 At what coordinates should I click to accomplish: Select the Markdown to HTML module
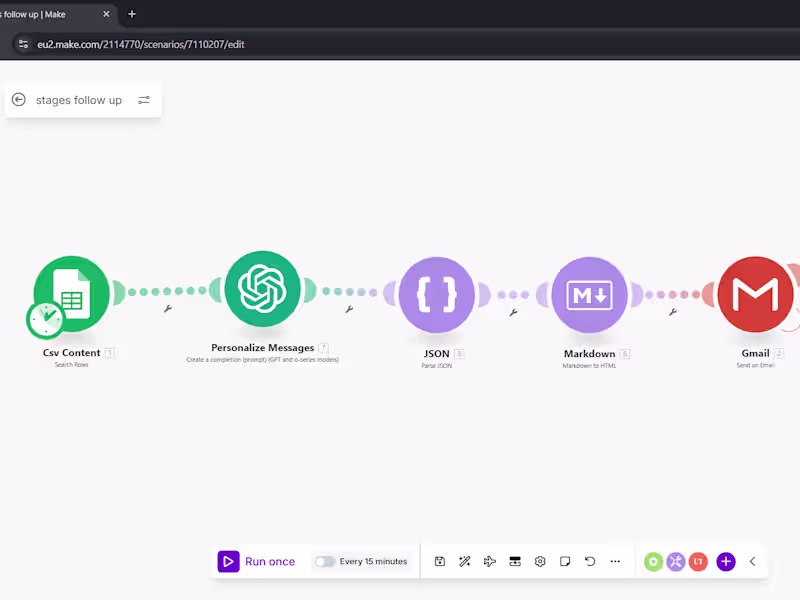coord(589,294)
